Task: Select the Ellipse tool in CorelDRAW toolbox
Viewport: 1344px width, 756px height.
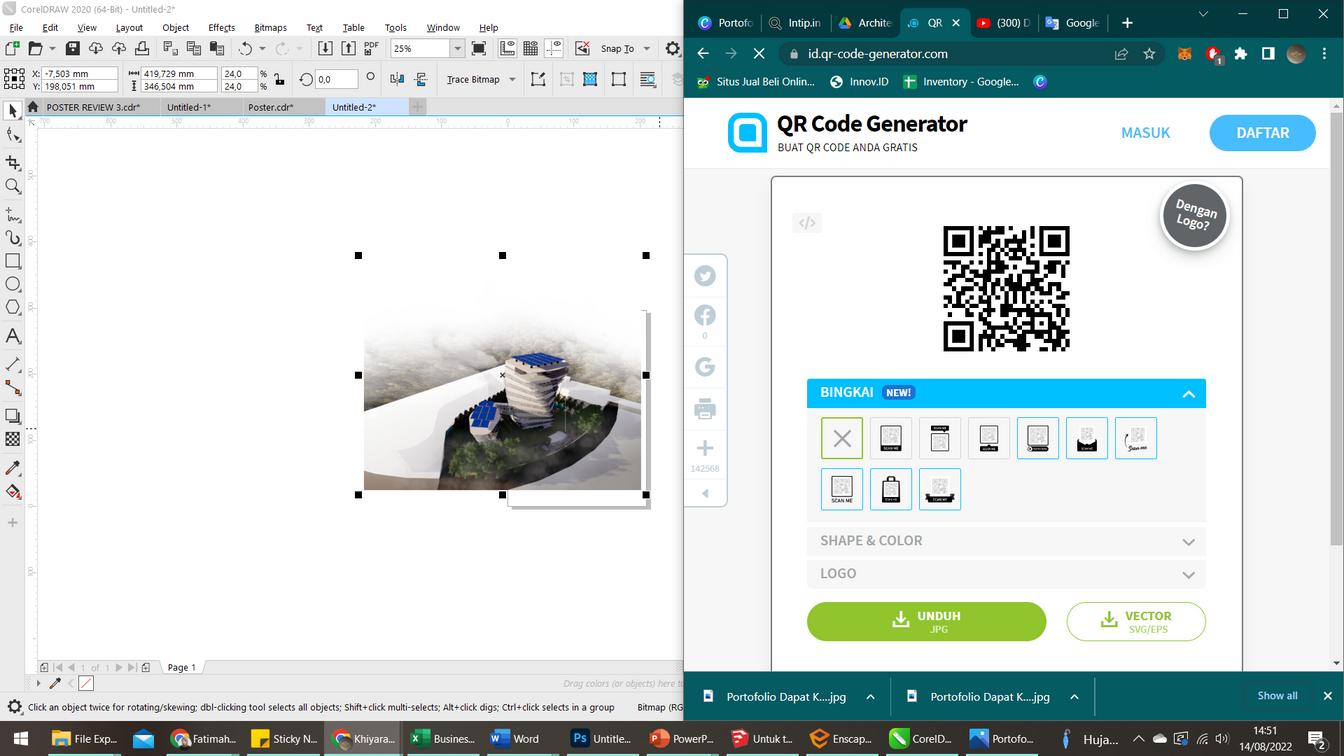Action: click(13, 285)
